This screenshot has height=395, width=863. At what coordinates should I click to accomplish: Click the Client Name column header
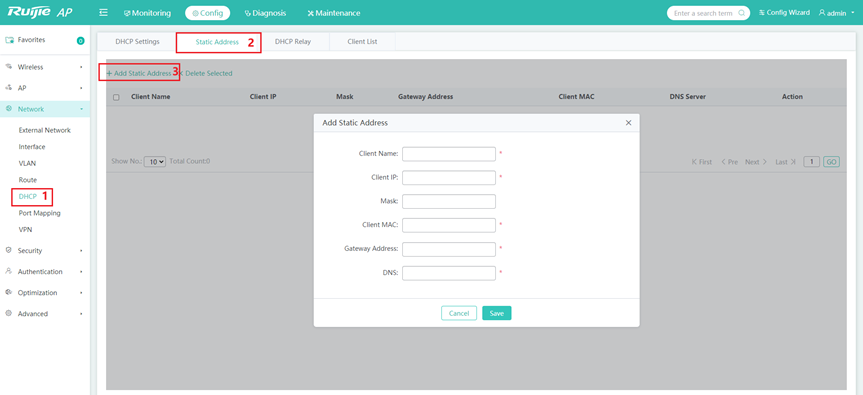(150, 97)
